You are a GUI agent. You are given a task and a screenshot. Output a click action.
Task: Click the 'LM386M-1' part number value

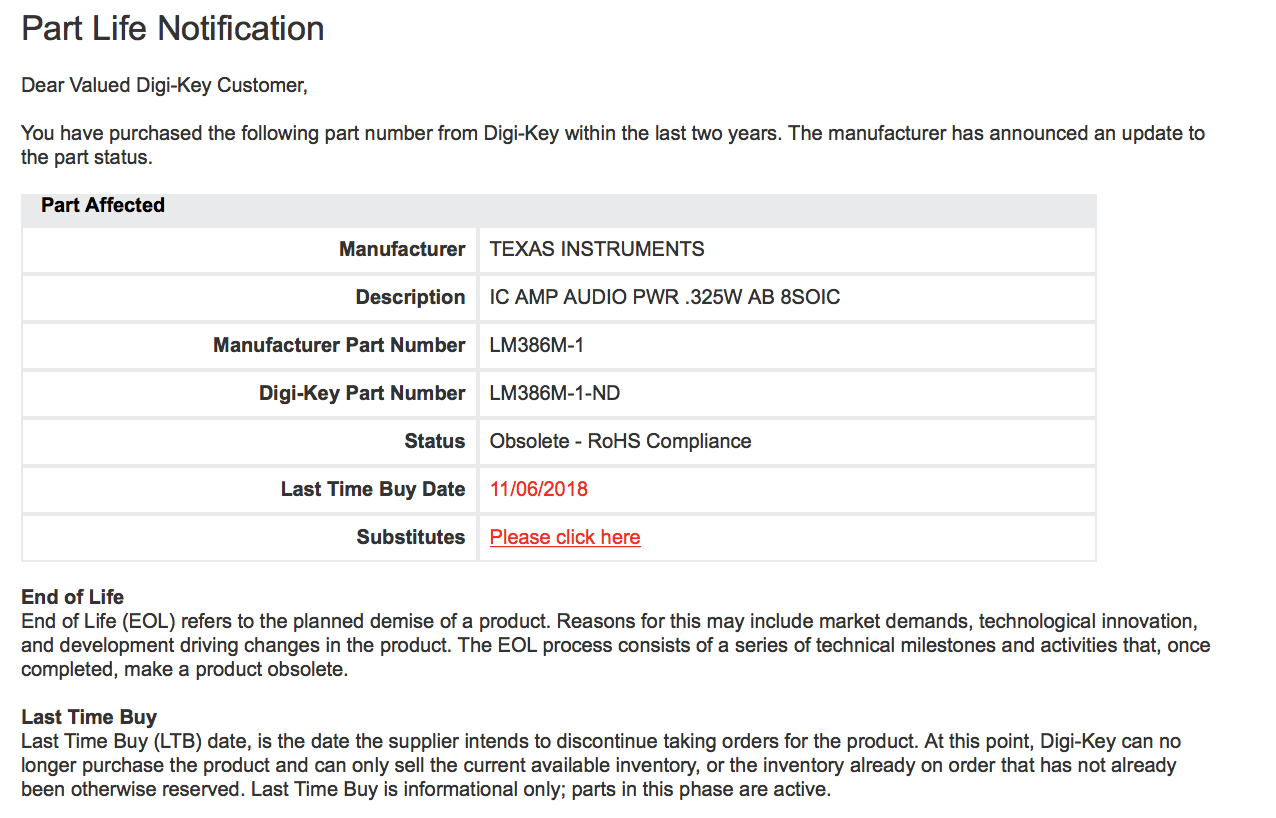click(x=536, y=345)
